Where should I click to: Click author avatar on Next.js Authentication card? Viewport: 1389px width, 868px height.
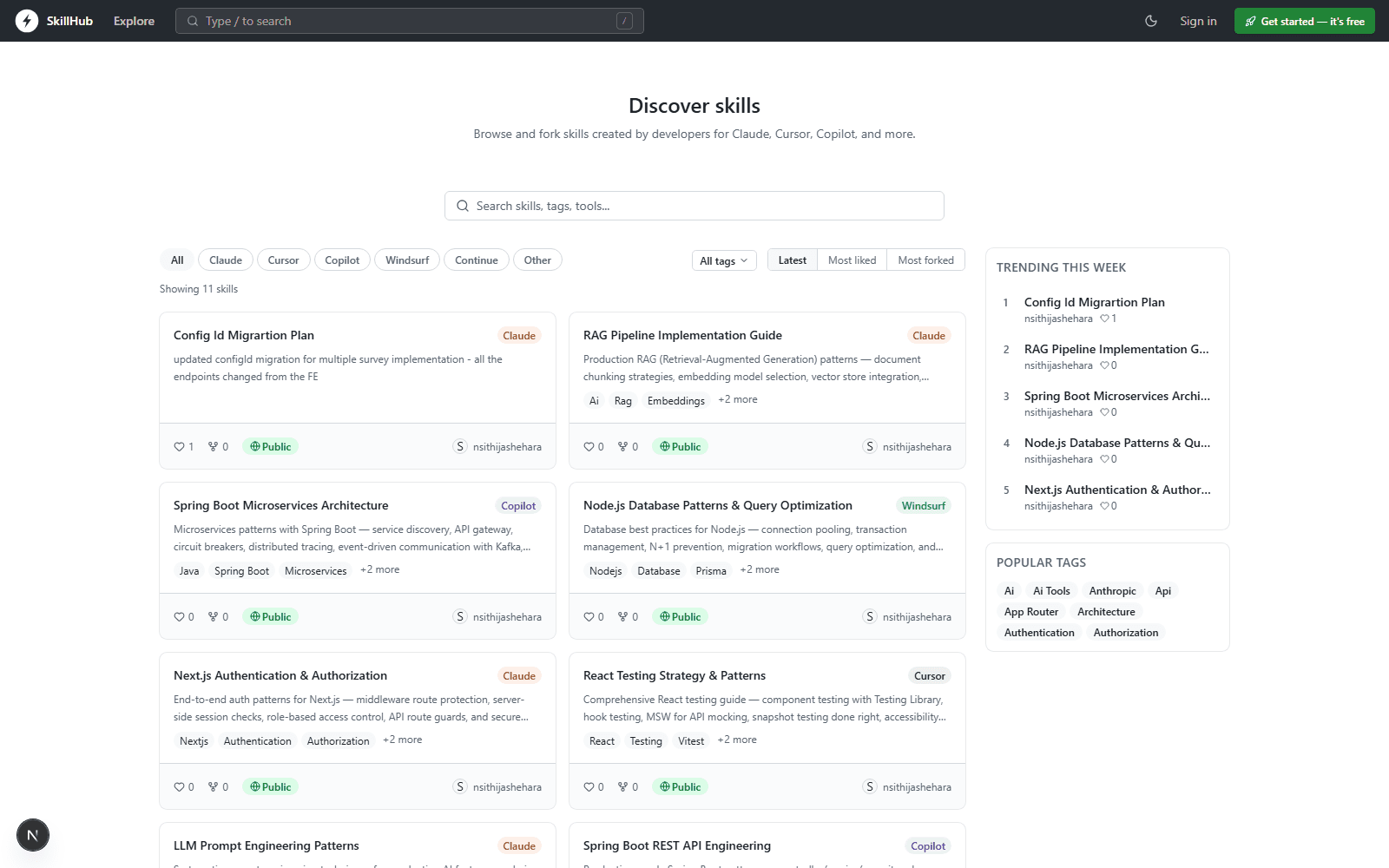point(460,786)
